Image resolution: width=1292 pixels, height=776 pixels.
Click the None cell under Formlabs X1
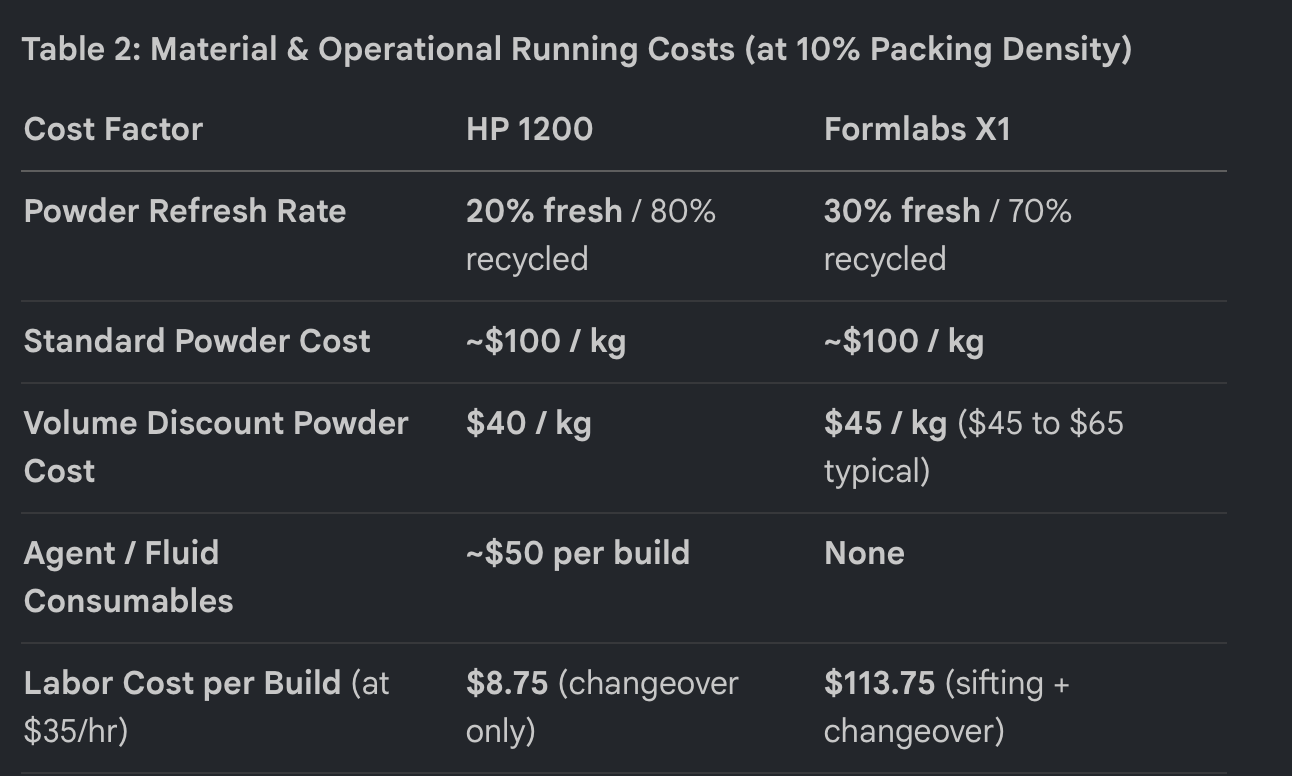864,553
